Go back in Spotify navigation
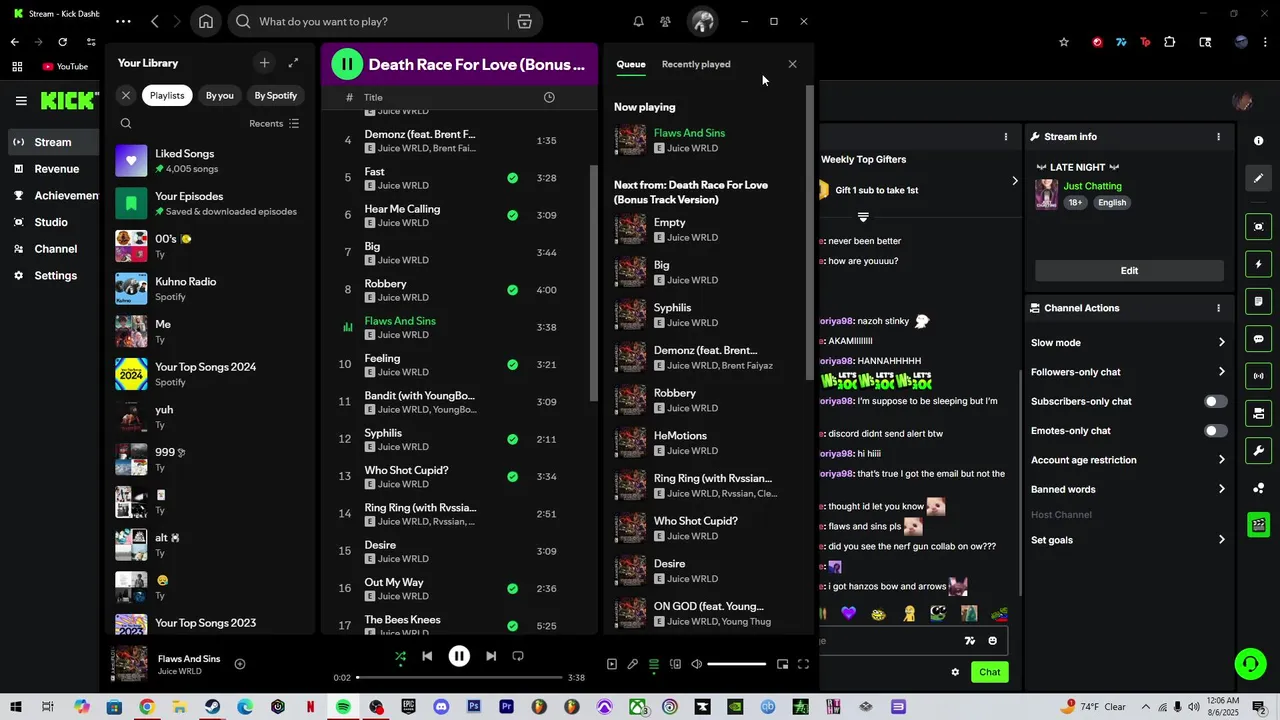 pyautogui.click(x=155, y=21)
